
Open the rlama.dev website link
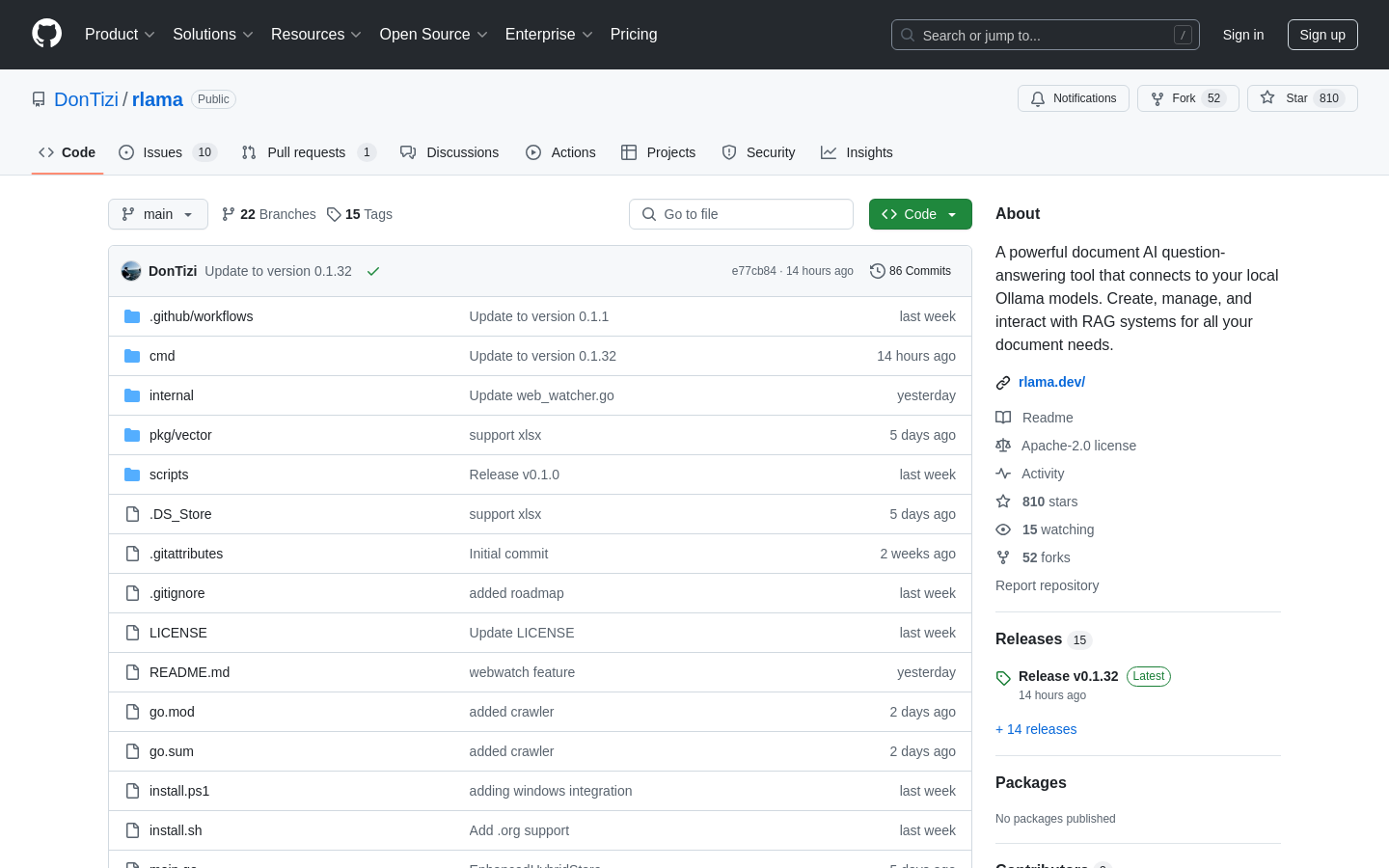click(1051, 382)
